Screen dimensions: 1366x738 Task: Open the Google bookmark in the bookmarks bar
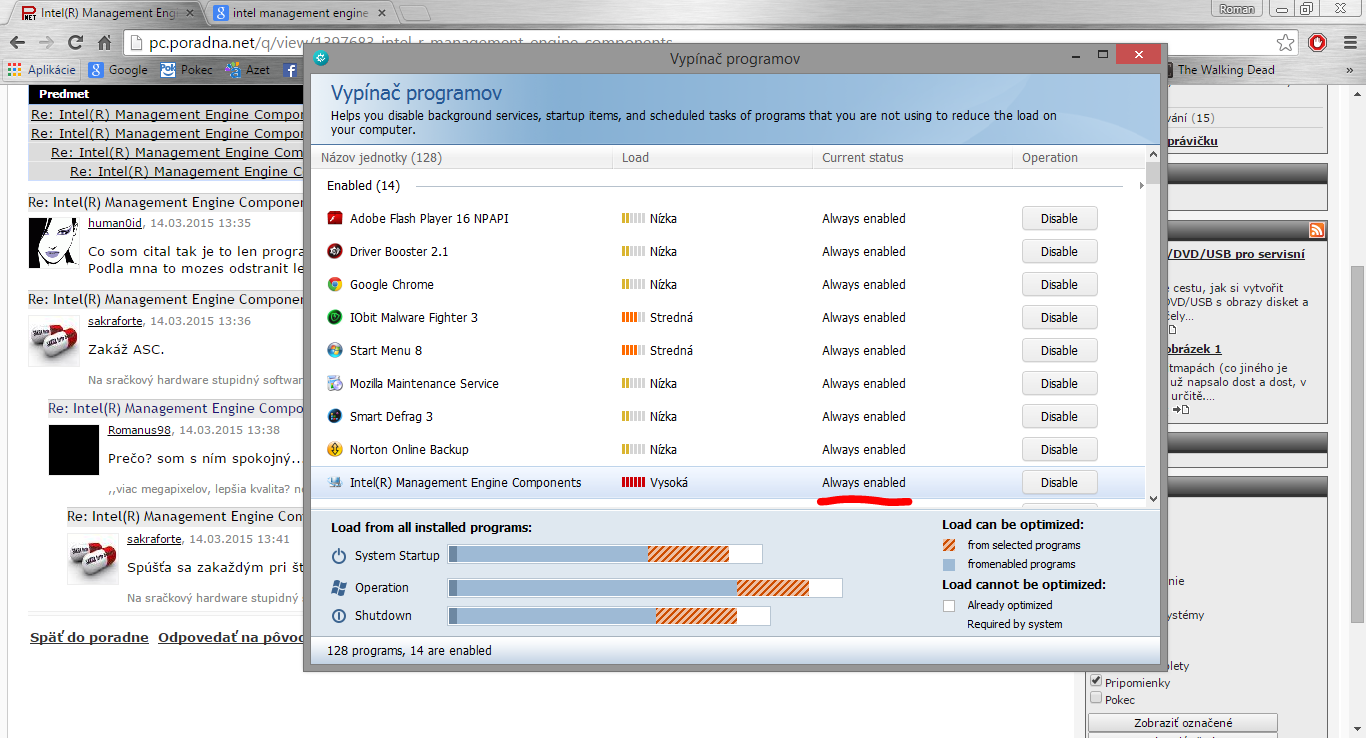tap(118, 70)
